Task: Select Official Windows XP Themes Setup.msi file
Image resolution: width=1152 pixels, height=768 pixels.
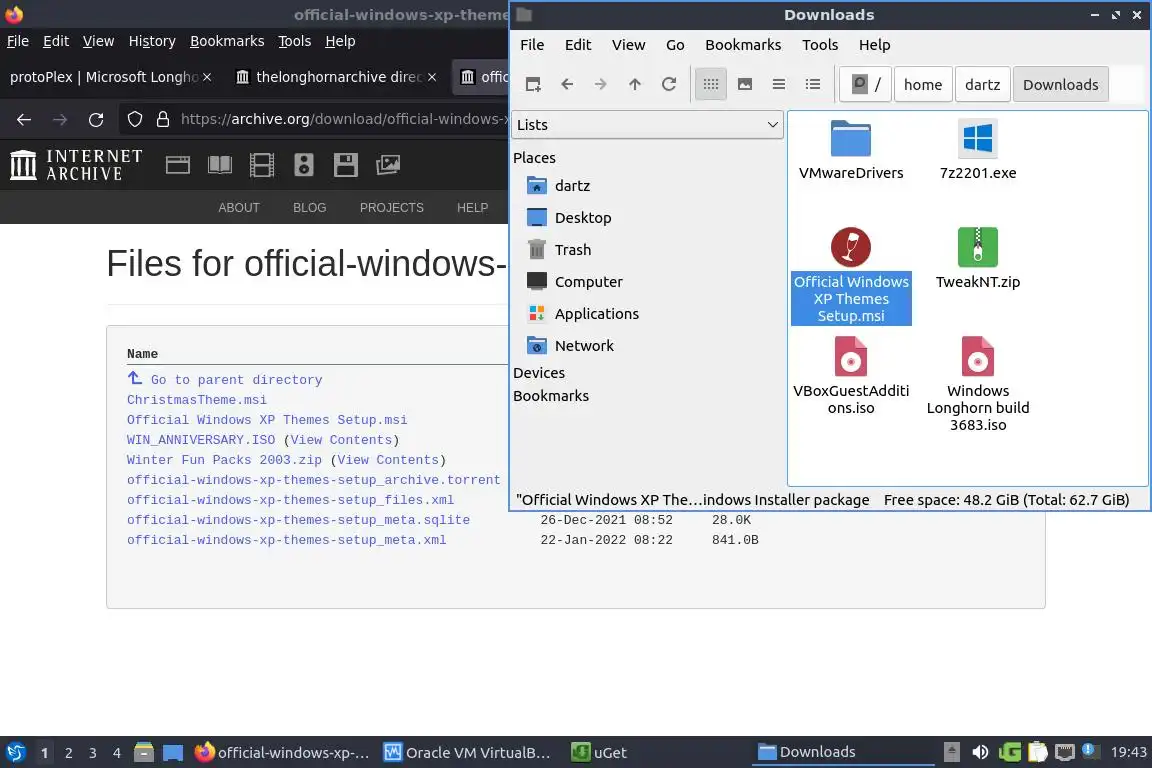Action: point(851,276)
